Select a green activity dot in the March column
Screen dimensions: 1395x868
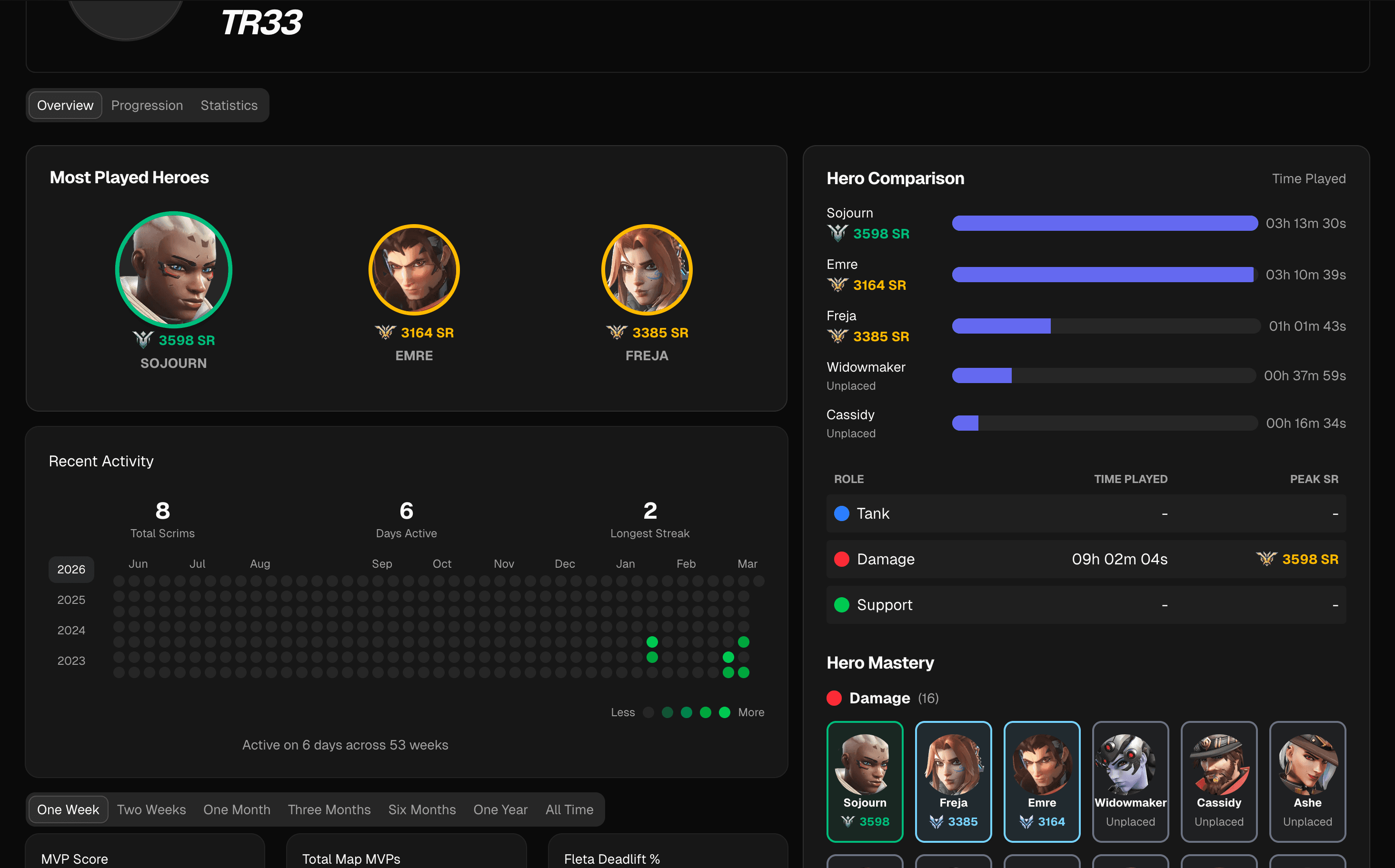click(x=744, y=643)
